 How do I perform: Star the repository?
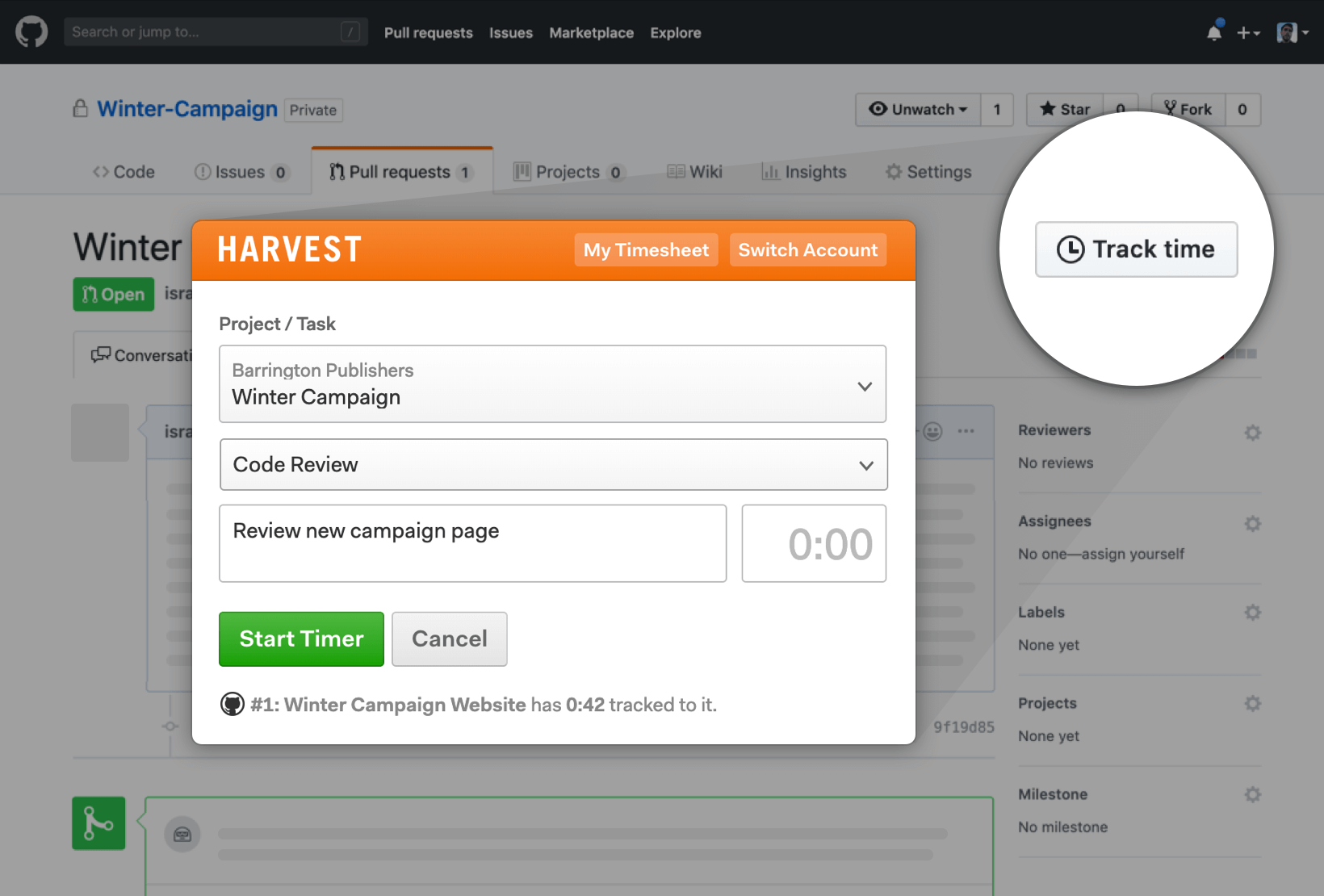click(x=1065, y=109)
